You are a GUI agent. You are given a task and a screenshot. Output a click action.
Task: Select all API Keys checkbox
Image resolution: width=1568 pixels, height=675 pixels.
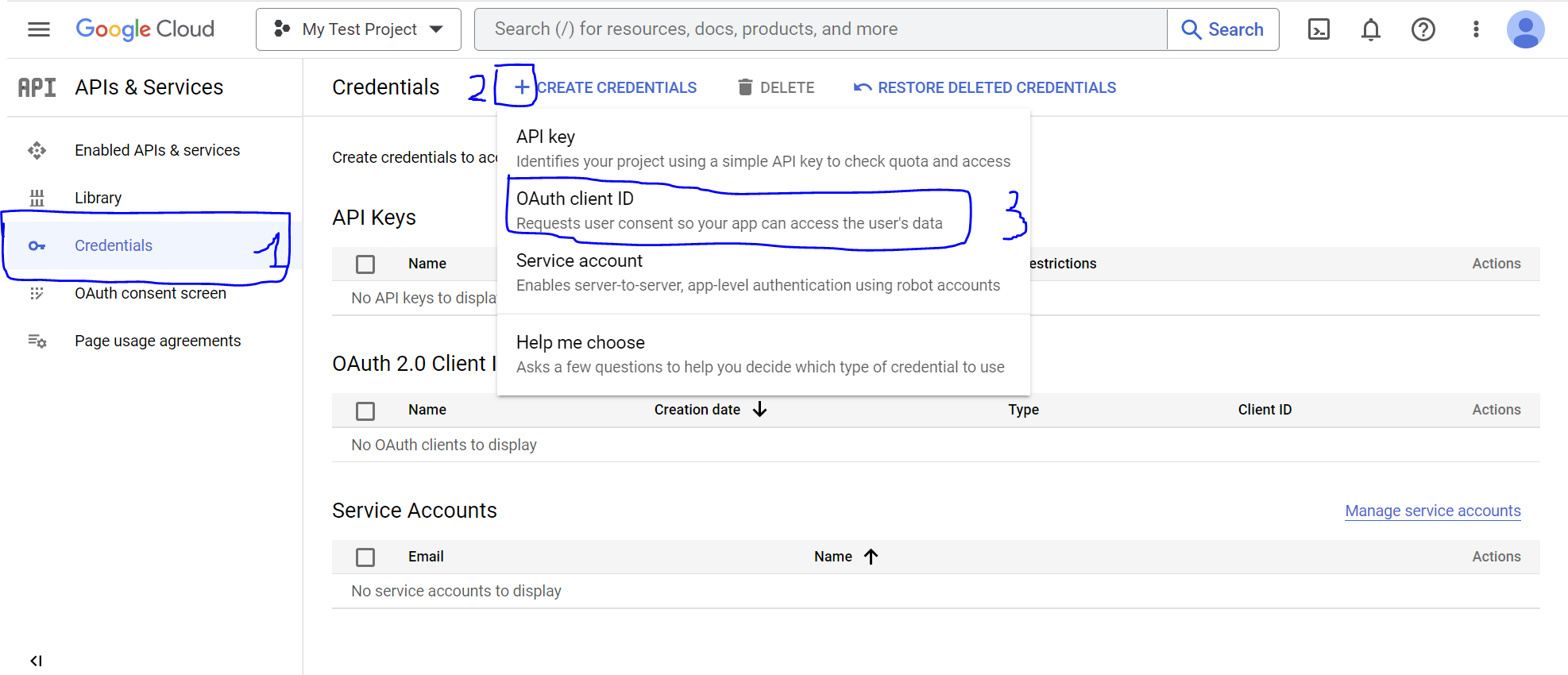pyautogui.click(x=365, y=264)
